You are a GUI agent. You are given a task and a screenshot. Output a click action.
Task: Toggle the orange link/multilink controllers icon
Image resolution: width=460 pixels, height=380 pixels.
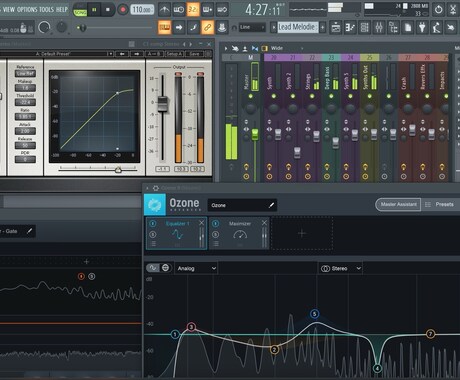tap(207, 27)
